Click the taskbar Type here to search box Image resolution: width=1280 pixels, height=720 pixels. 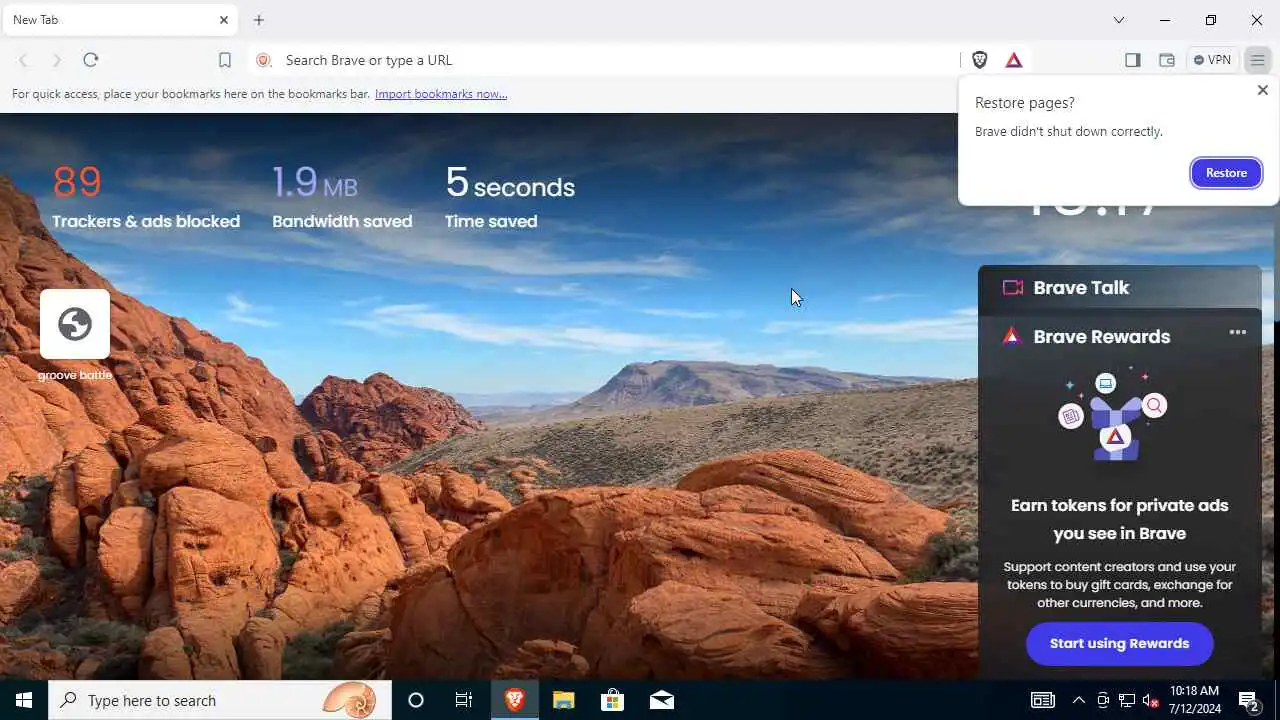pyautogui.click(x=220, y=700)
